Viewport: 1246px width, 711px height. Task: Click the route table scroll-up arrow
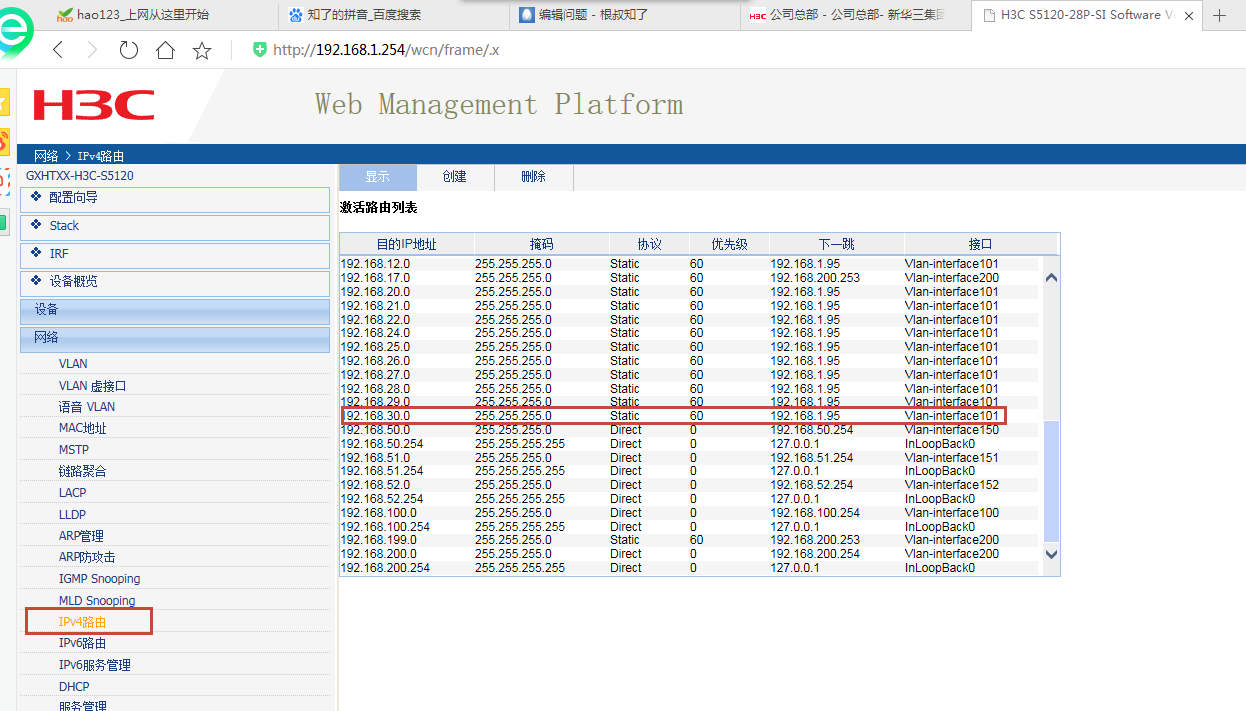point(1051,278)
